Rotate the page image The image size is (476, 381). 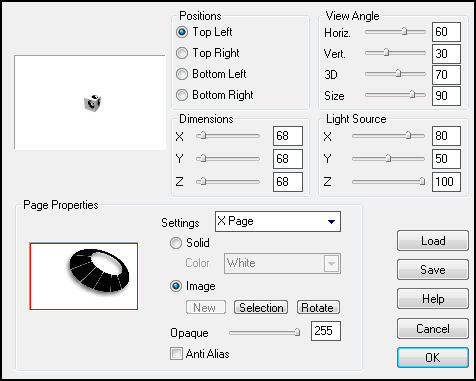point(318,307)
